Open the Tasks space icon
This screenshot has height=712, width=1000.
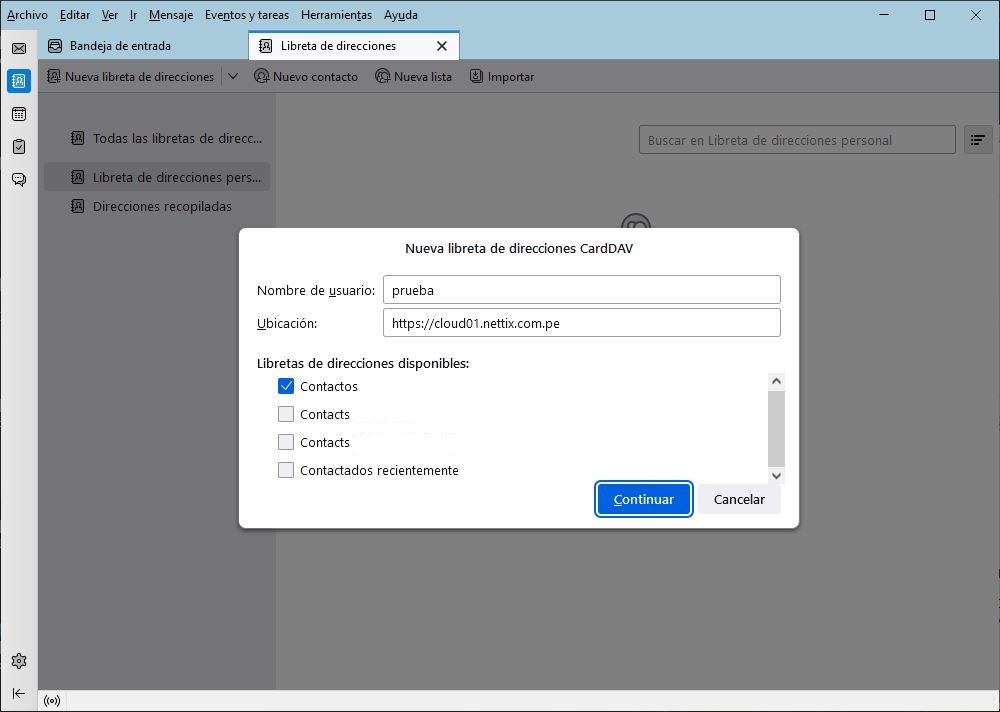(18, 147)
